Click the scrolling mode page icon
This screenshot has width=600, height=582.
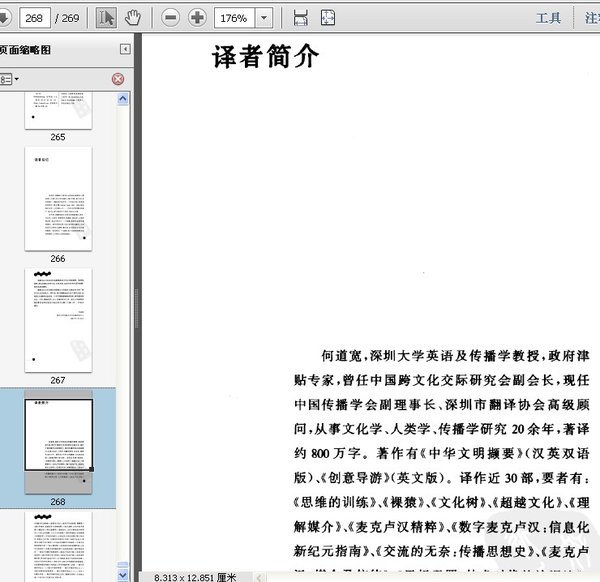click(300, 17)
